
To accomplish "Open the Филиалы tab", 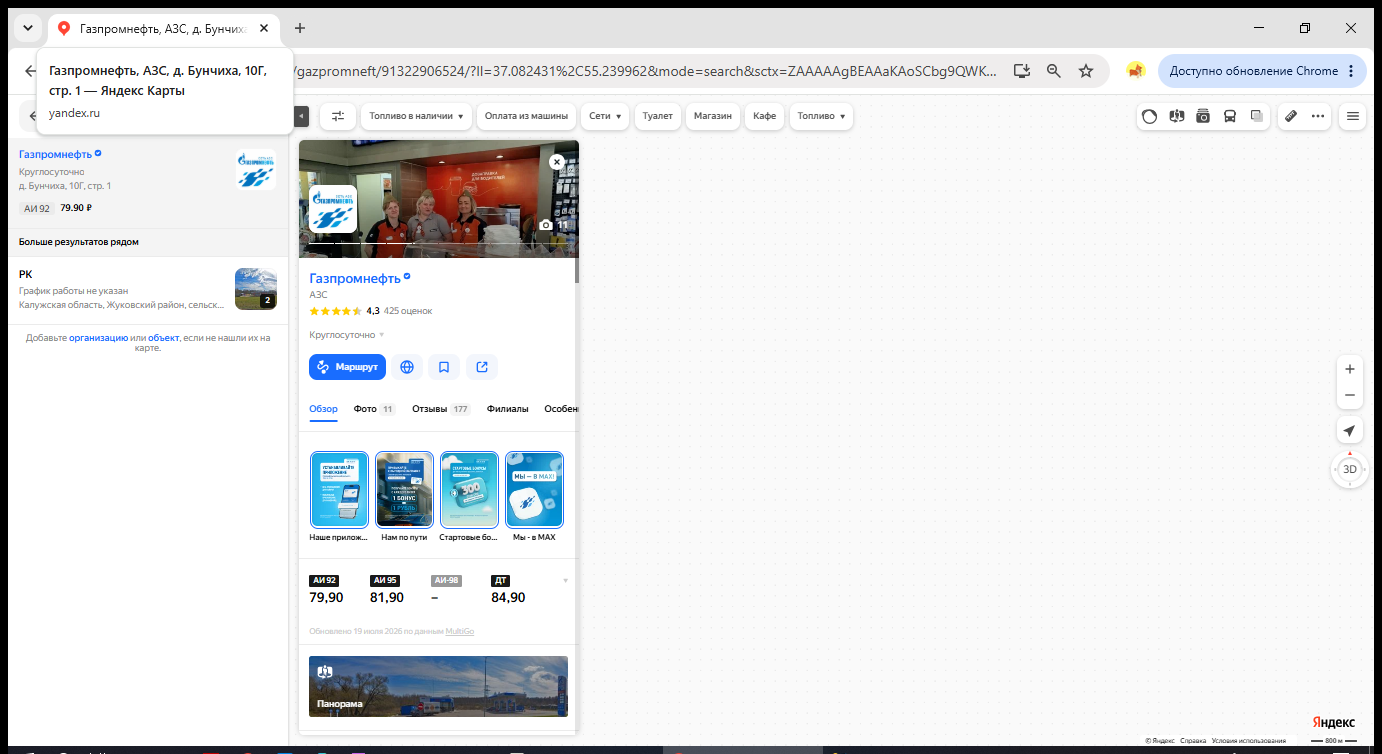I will point(507,409).
